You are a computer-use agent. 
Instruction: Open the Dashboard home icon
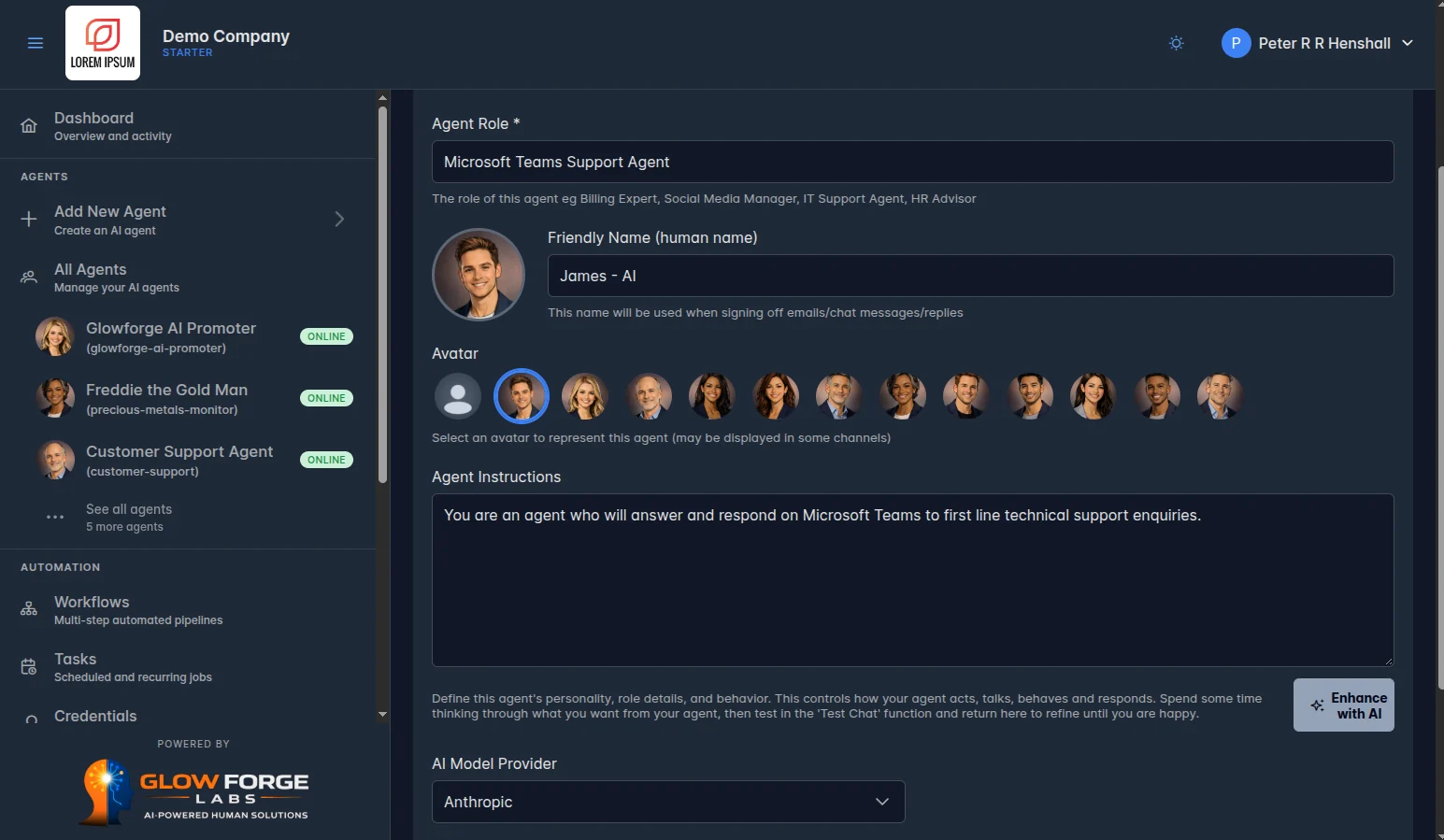tap(29, 126)
